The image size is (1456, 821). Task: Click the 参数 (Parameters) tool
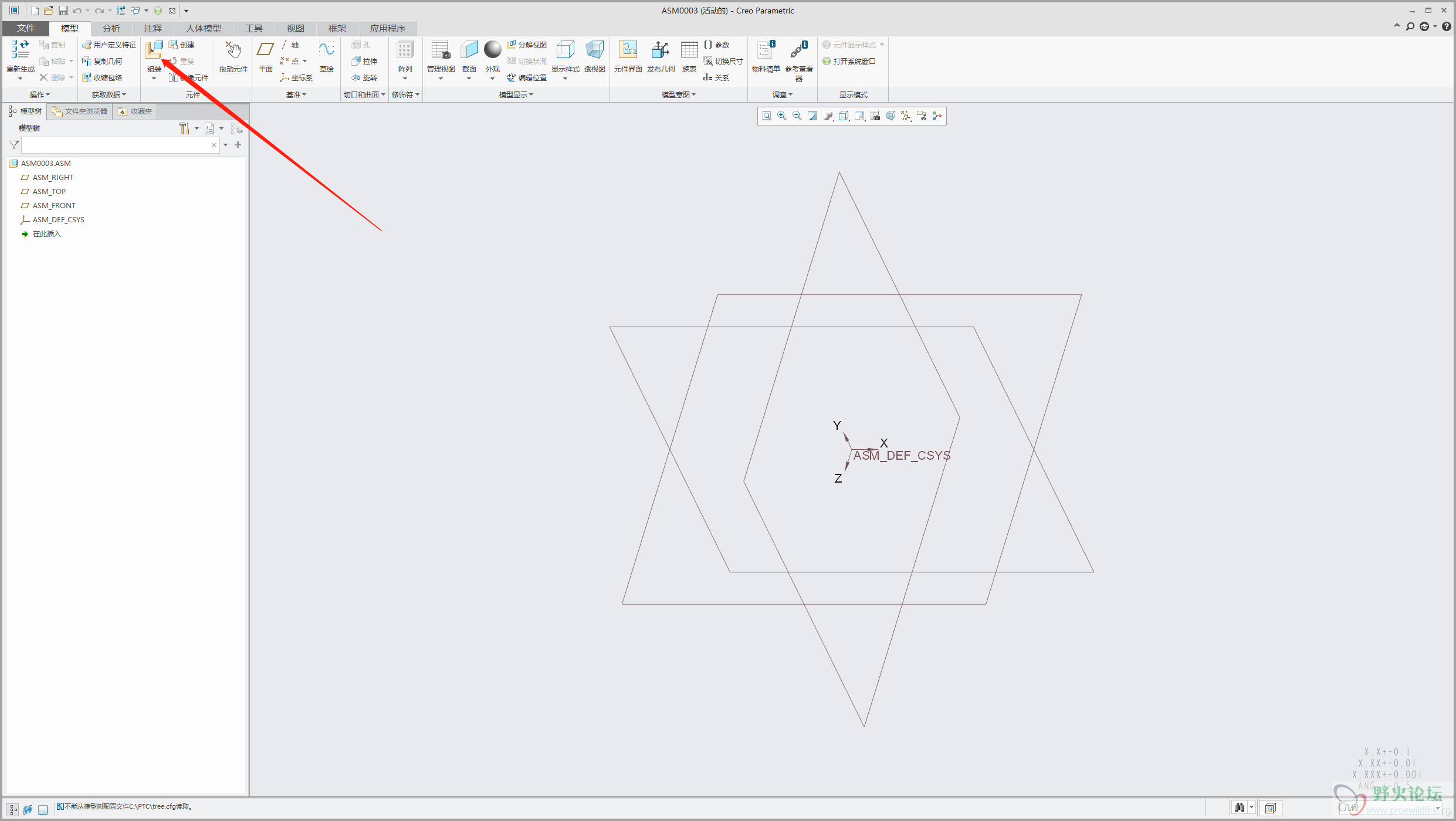716,45
